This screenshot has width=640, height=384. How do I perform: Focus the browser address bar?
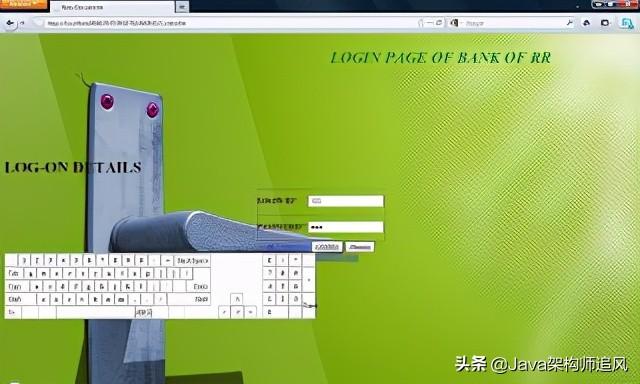coord(229,23)
